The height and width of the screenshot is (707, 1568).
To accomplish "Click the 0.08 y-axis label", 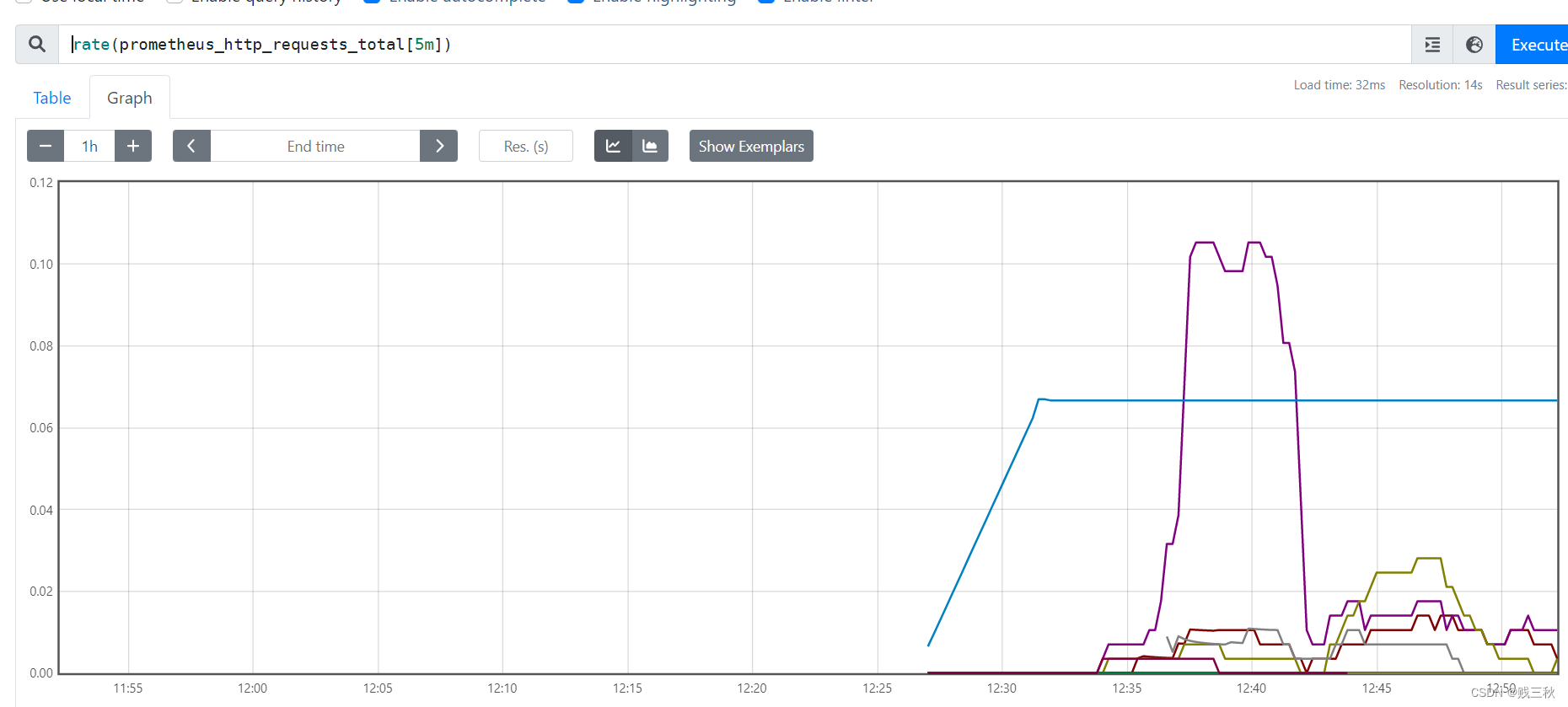I will [41, 346].
